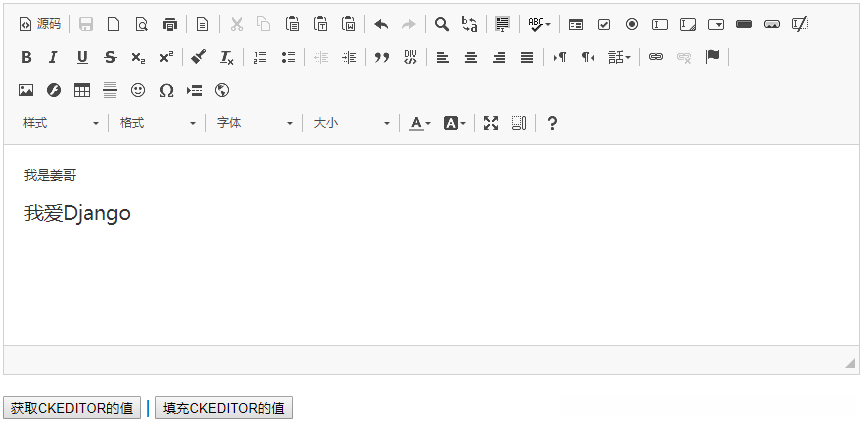Open the 格式 format dropdown
Image resolution: width=865 pixels, height=427 pixels.
click(x=158, y=124)
